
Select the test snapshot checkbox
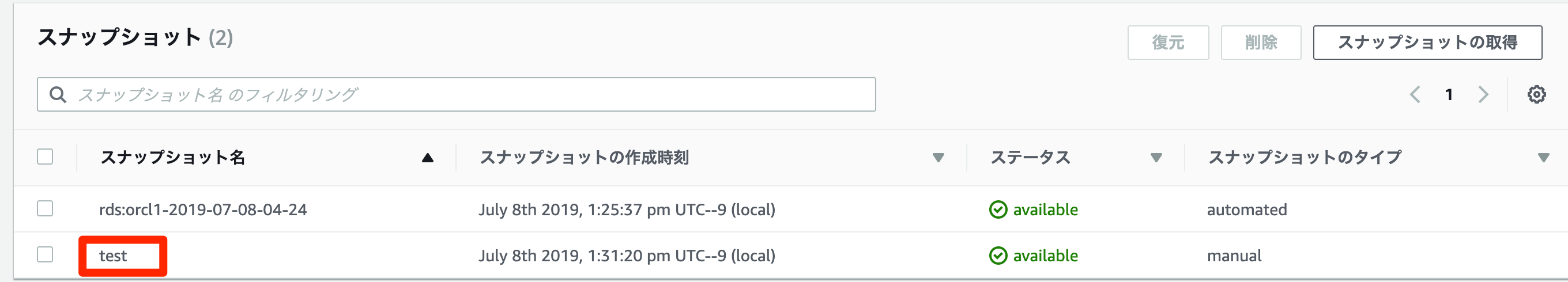click(x=45, y=254)
